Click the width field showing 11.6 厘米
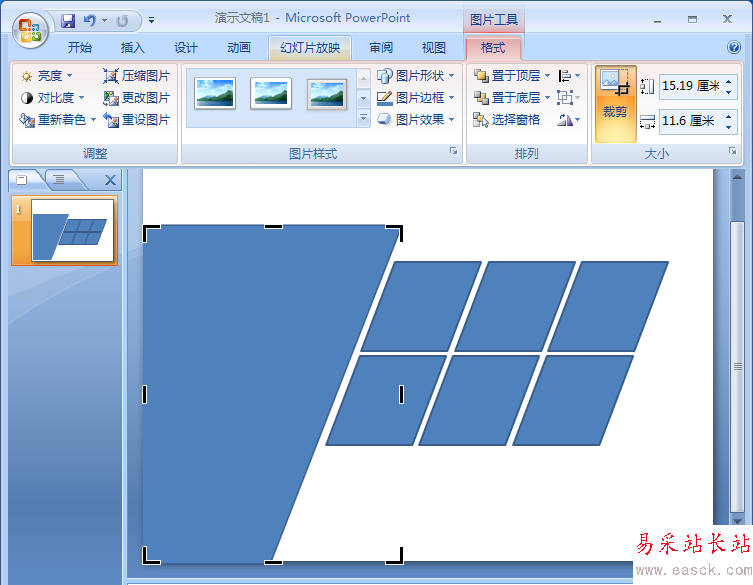The height and width of the screenshot is (585, 753). (692, 121)
